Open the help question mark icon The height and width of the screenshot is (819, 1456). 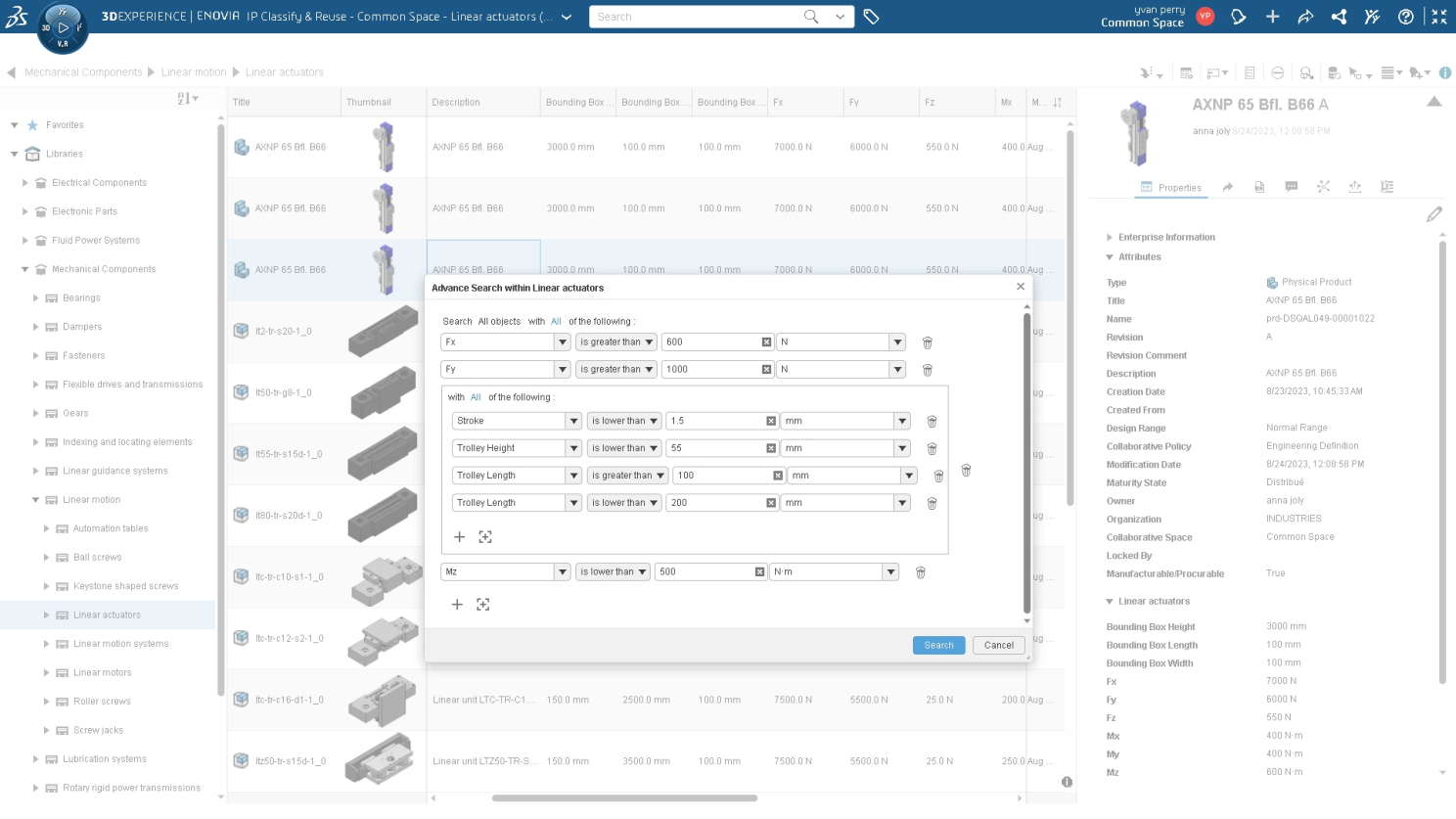pyautogui.click(x=1405, y=17)
